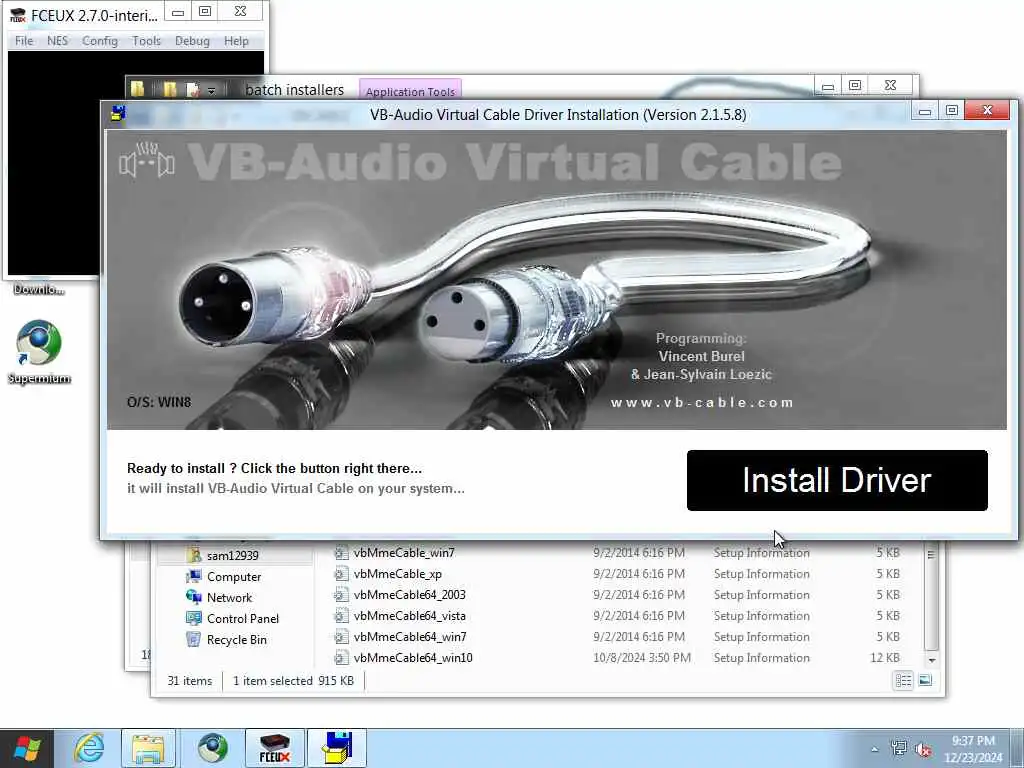The height and width of the screenshot is (768, 1024).
Task: Open the Config menu in FCEUX
Action: 100,40
